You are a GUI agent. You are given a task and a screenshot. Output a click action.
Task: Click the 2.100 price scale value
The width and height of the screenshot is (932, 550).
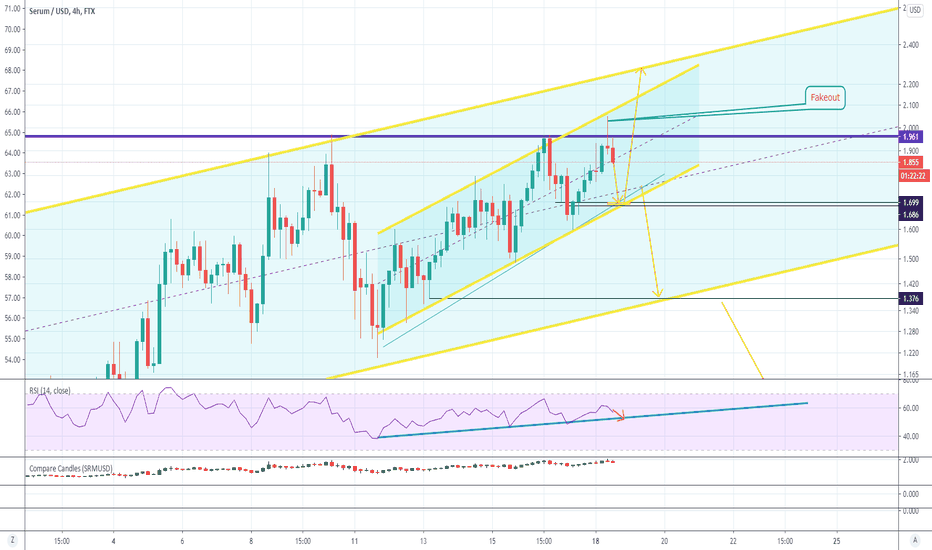click(911, 106)
